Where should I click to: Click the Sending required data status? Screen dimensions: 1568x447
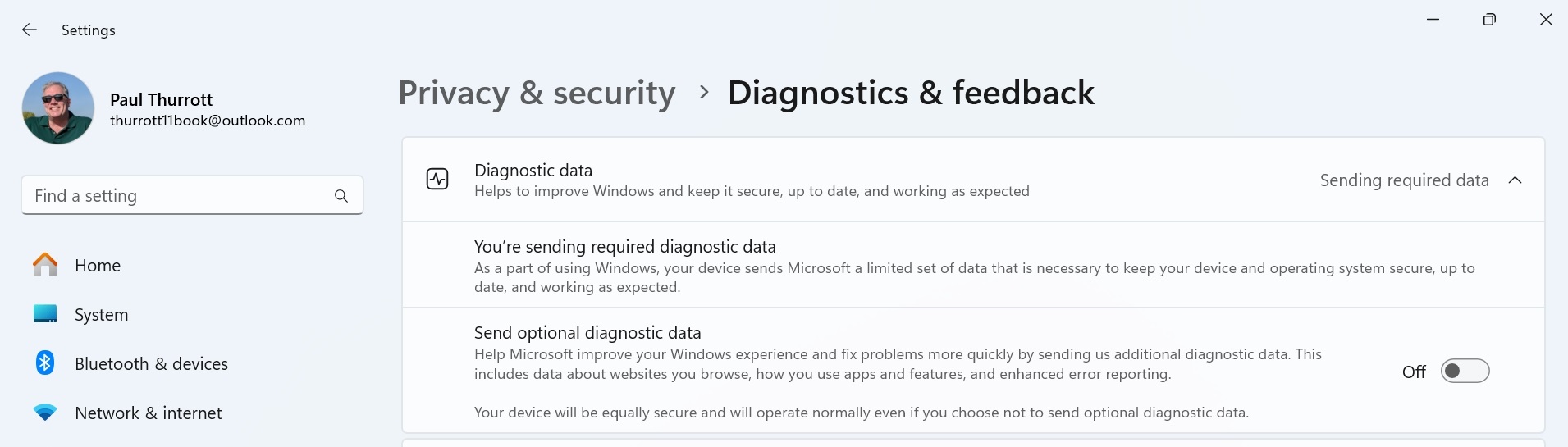tap(1404, 180)
